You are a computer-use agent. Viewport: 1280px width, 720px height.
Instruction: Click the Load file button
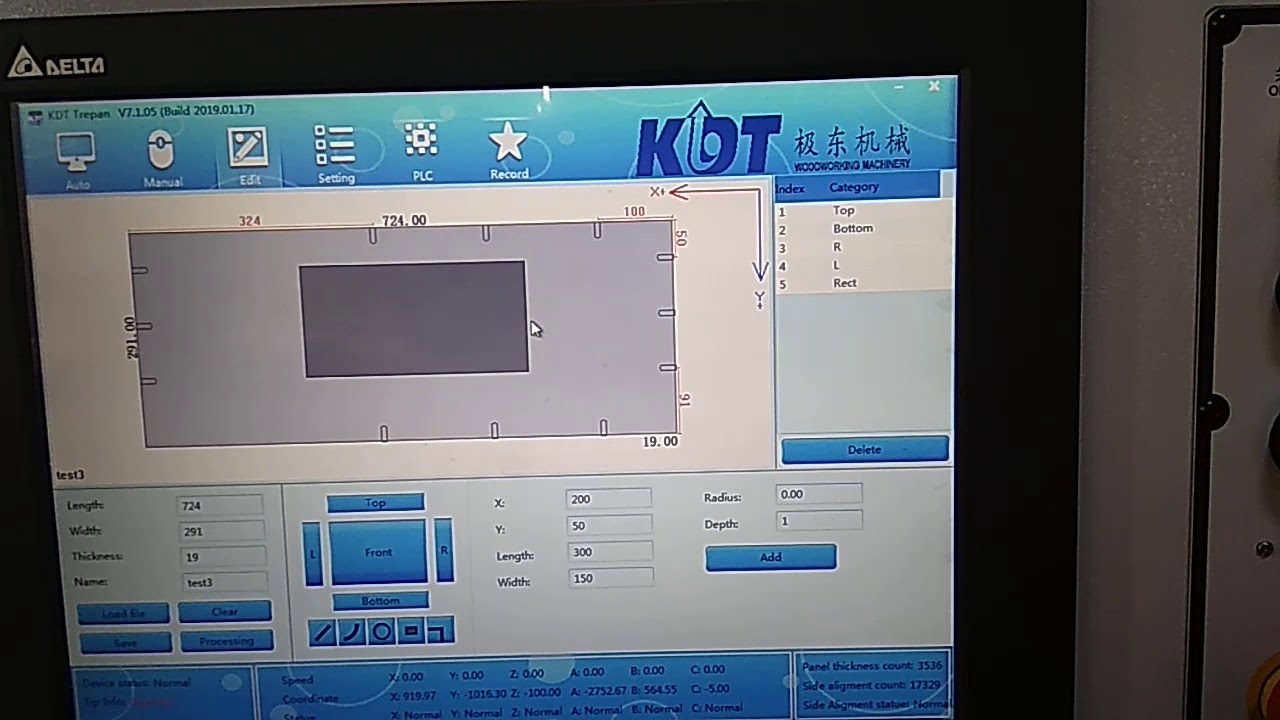124,613
